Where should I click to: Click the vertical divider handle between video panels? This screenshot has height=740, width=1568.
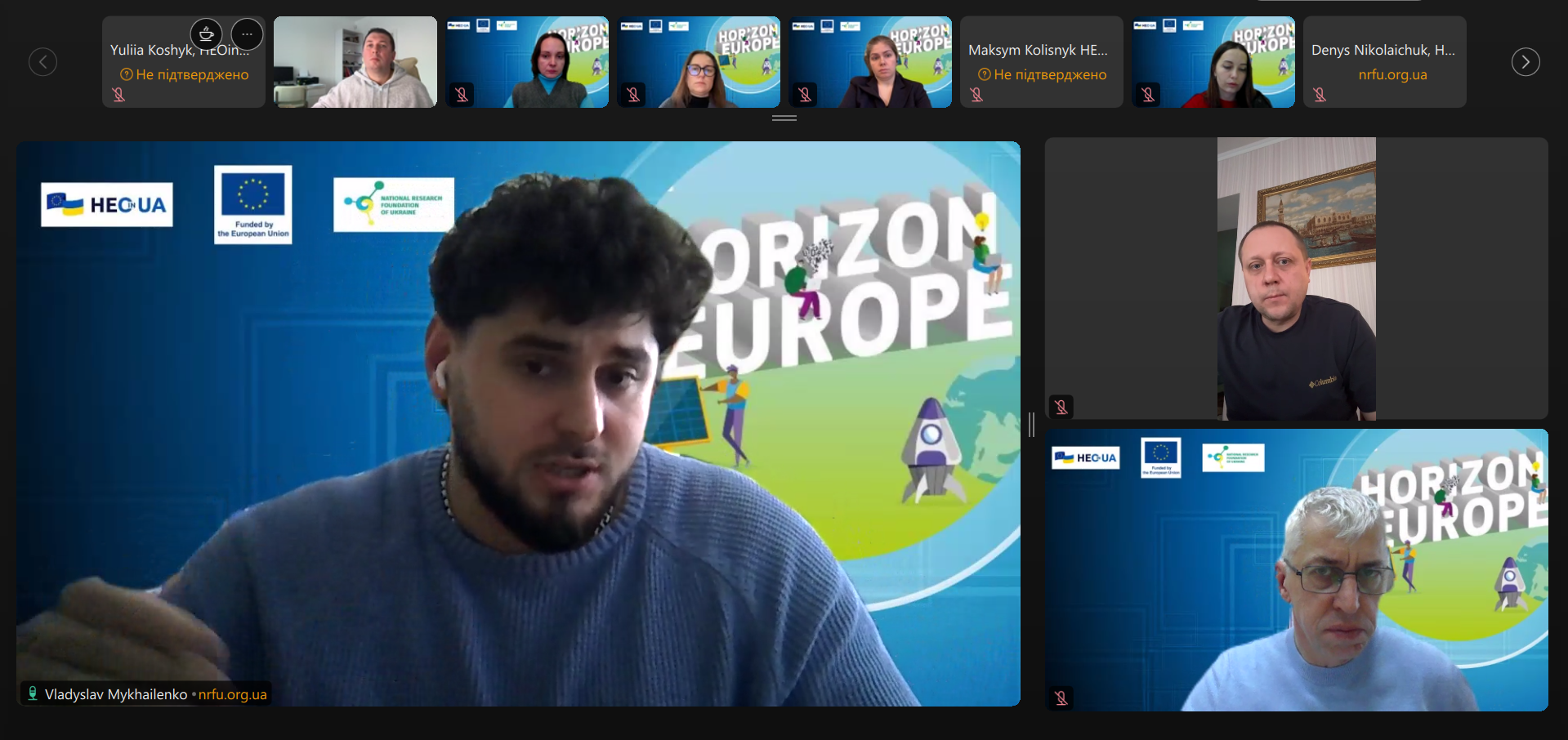[x=1032, y=424]
